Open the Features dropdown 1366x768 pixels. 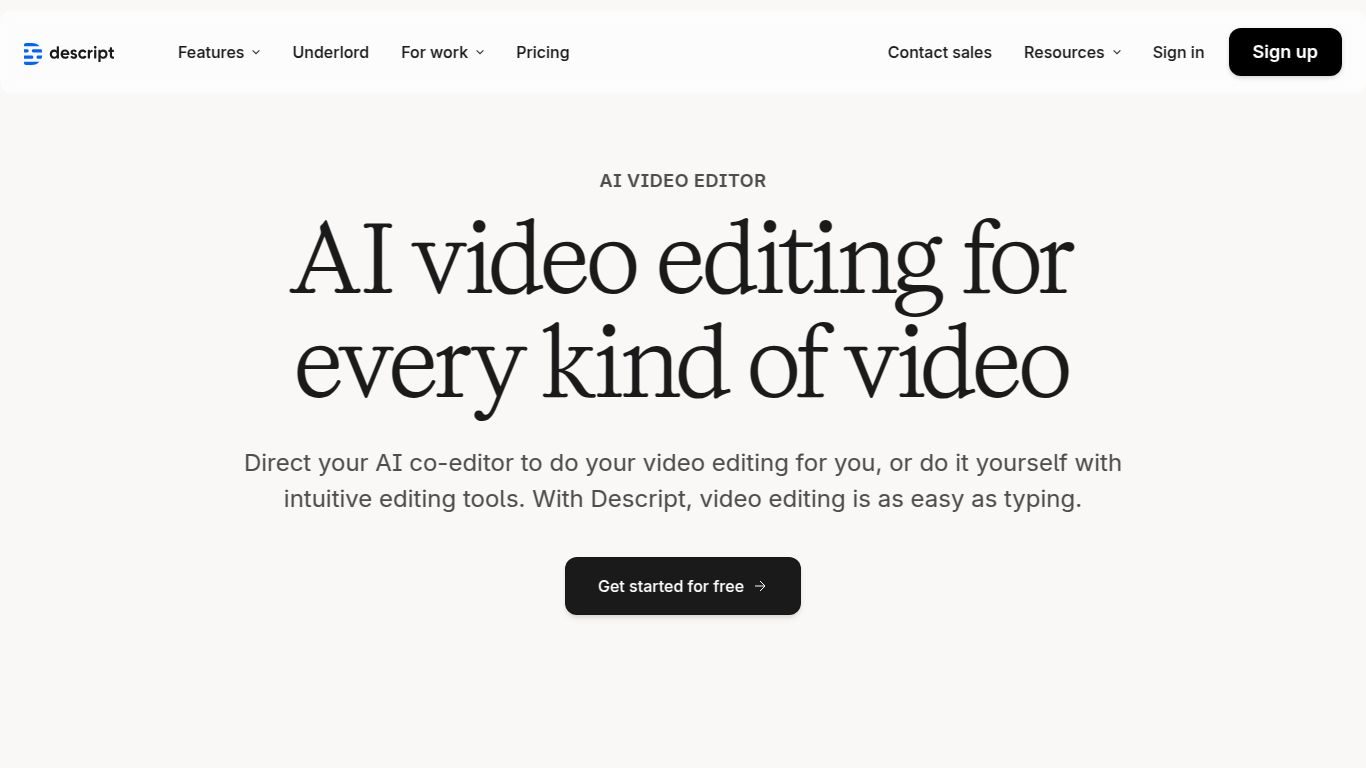click(211, 52)
